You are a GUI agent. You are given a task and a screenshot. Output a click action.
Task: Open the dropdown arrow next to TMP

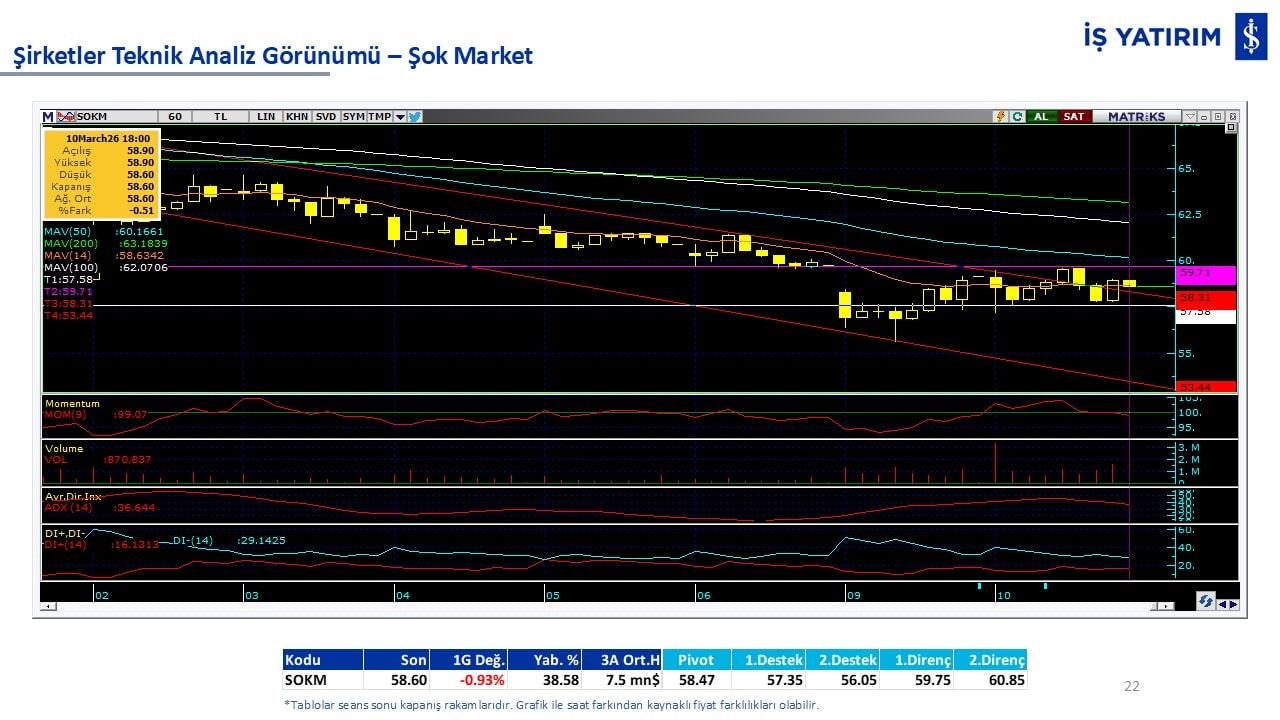(400, 117)
